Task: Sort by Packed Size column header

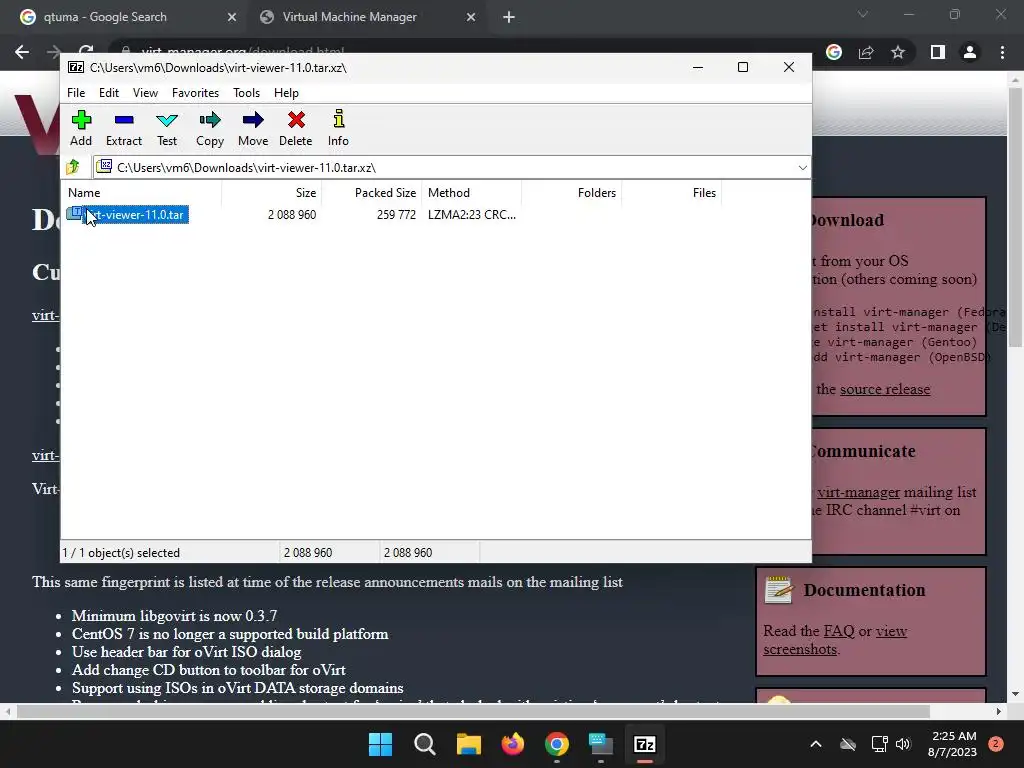Action: pos(372,193)
